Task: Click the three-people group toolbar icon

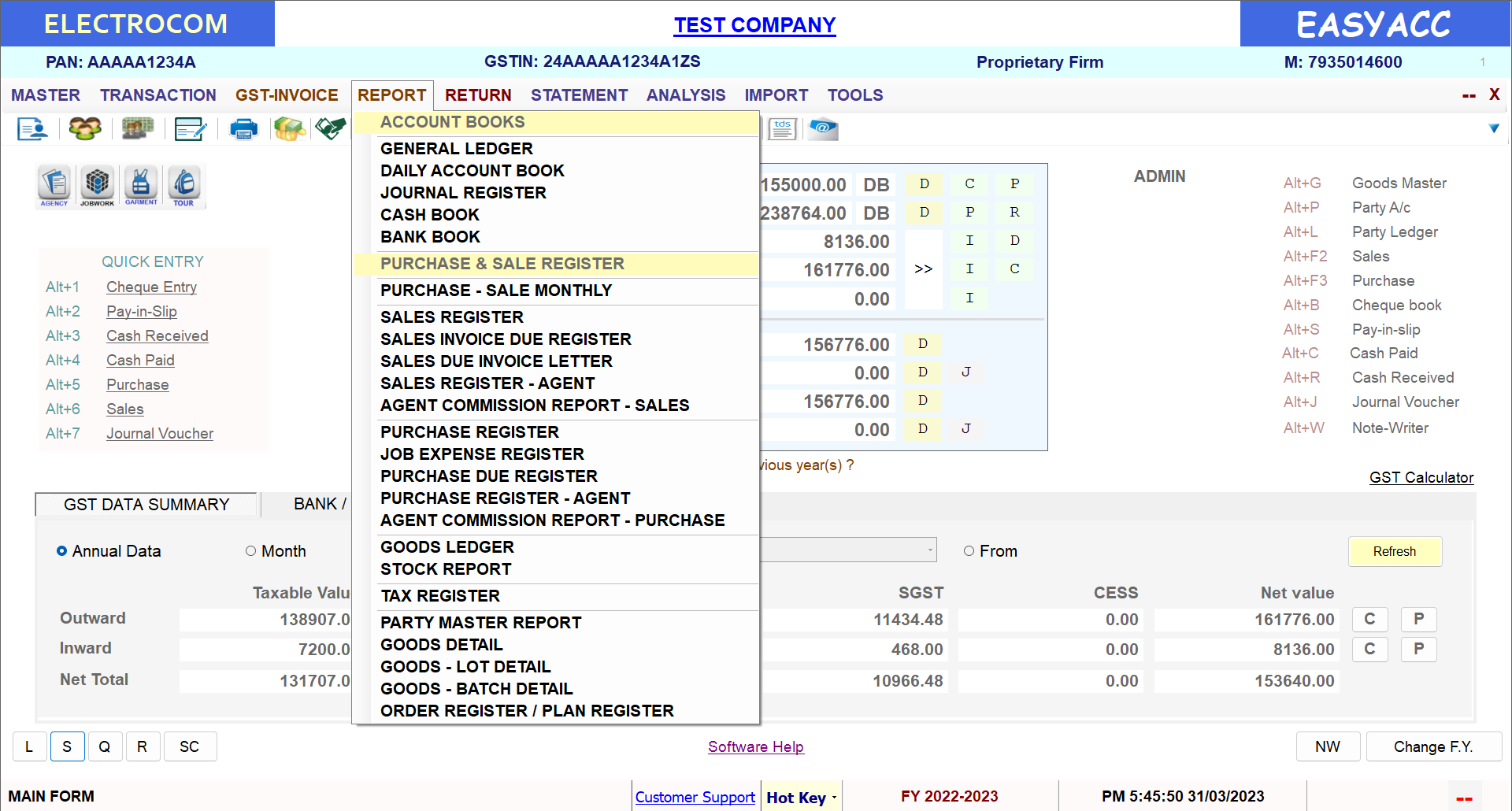Action: tap(85, 128)
